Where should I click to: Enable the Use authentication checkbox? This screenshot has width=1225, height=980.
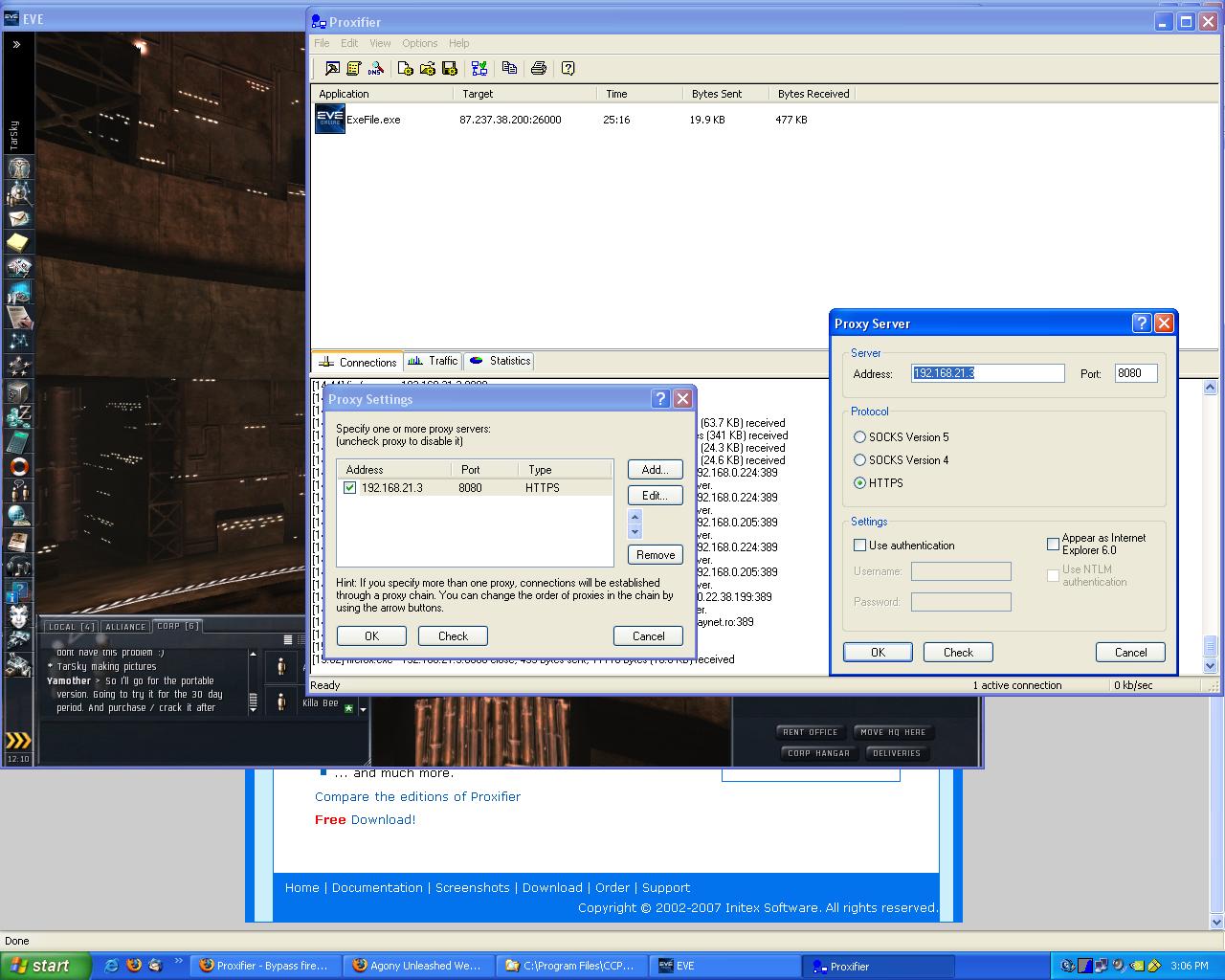coord(859,546)
